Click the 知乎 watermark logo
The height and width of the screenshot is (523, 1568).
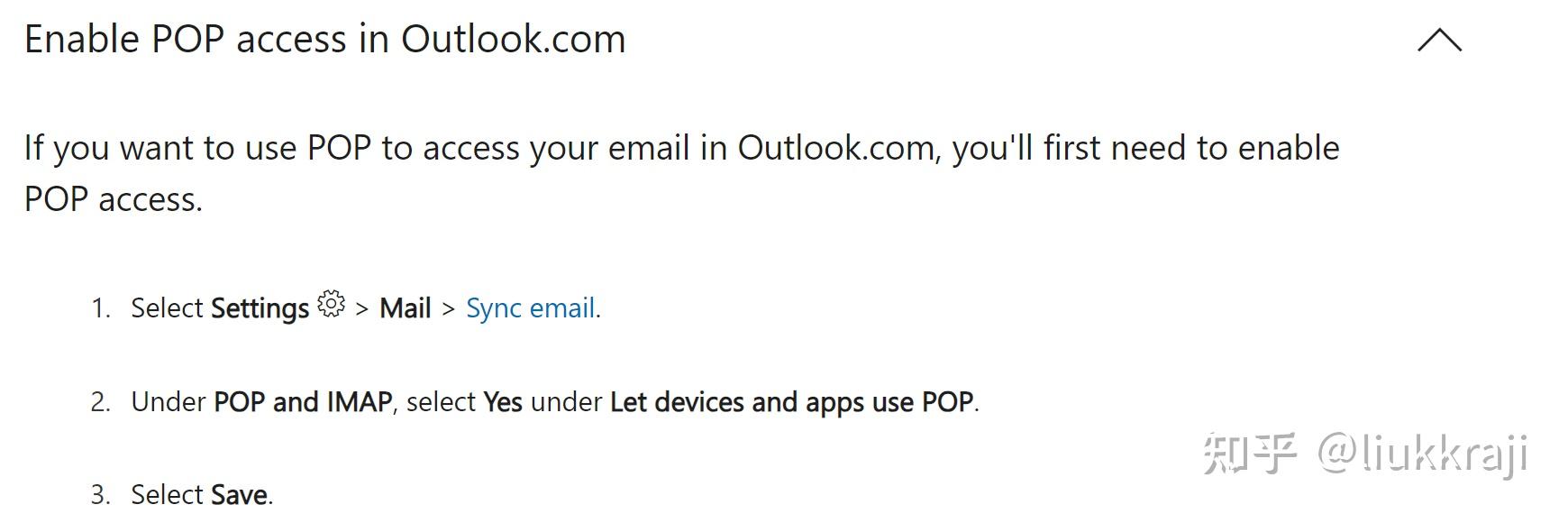click(x=1250, y=453)
